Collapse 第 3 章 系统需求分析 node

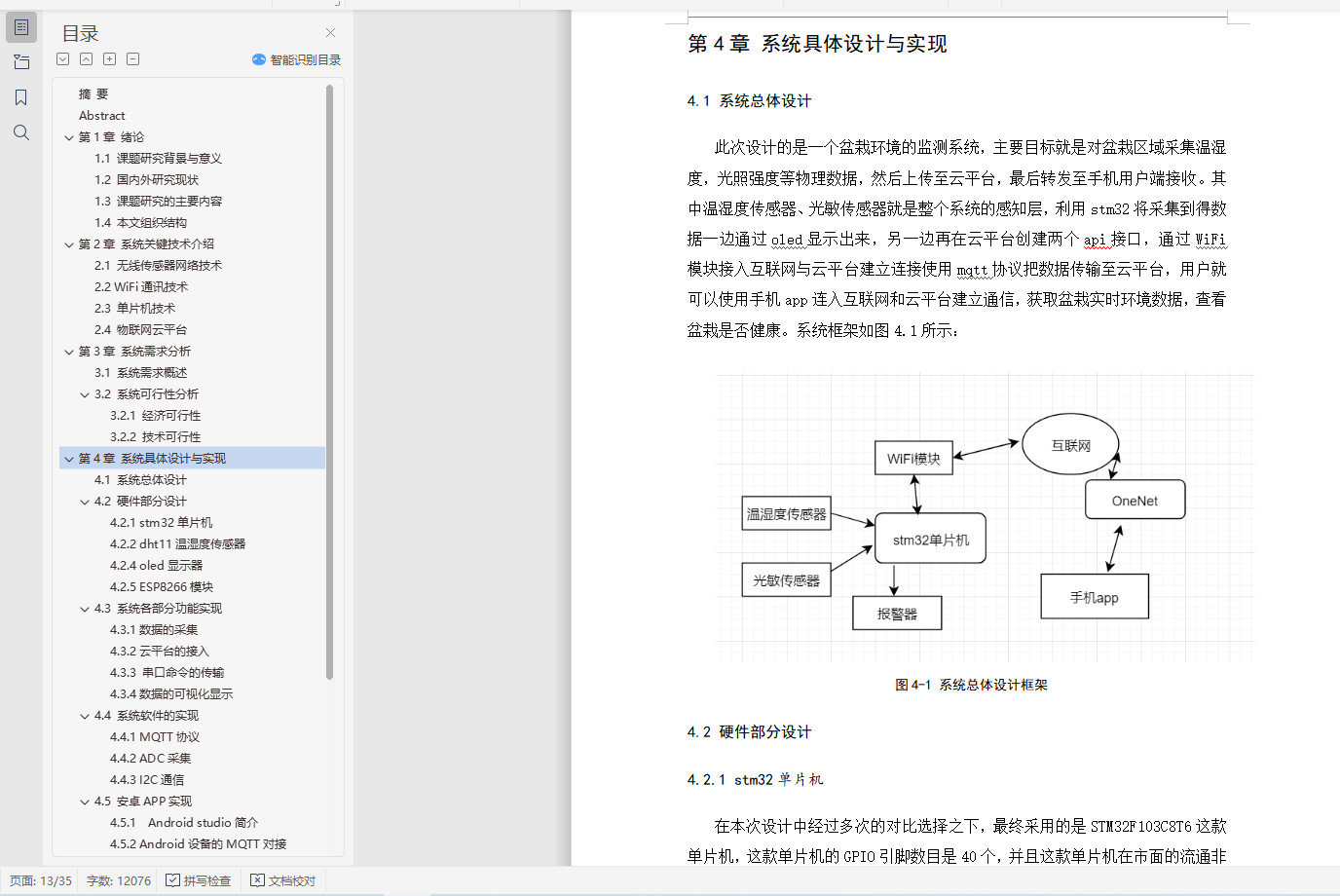pos(69,352)
